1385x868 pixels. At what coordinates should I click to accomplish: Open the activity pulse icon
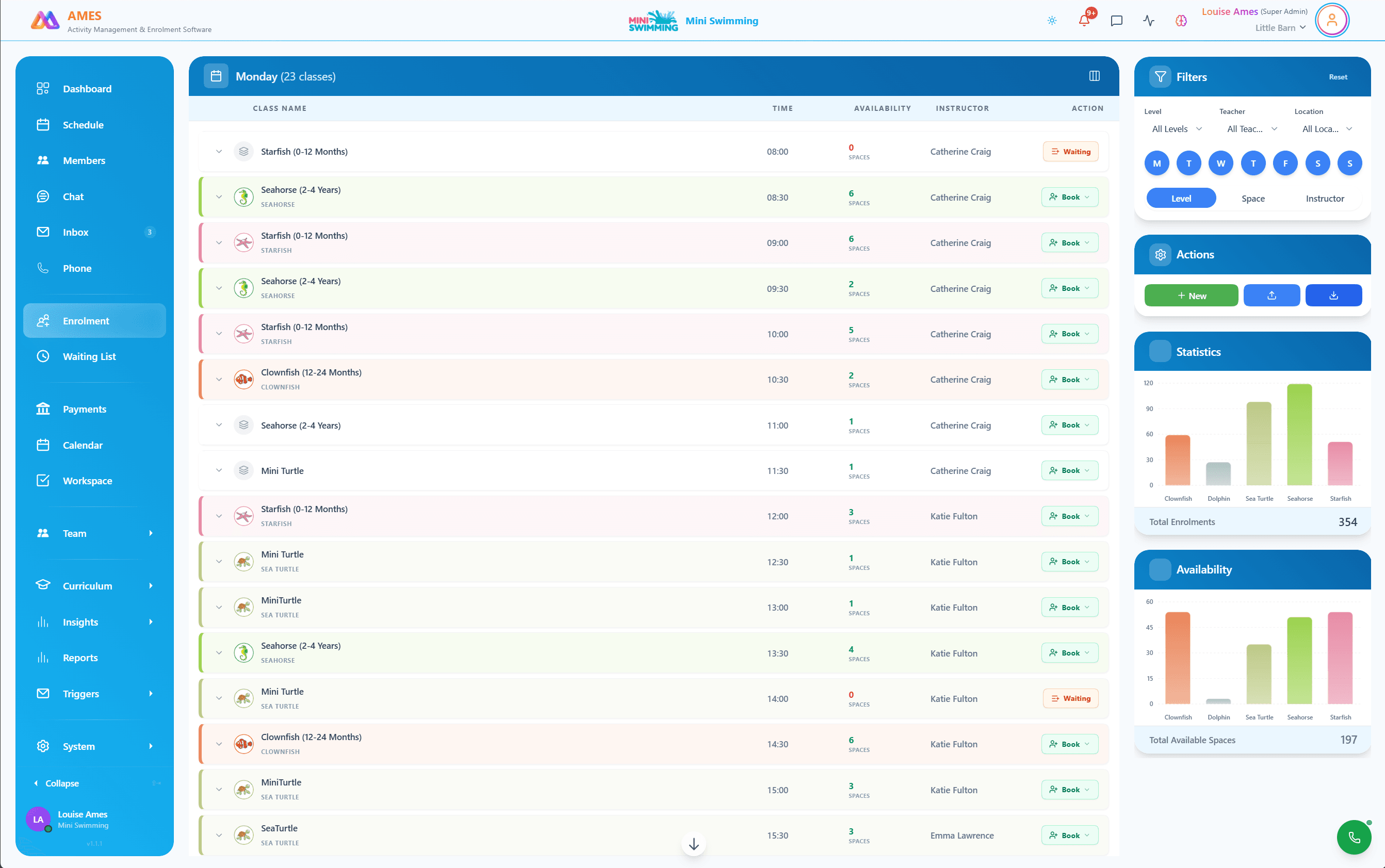click(x=1148, y=21)
